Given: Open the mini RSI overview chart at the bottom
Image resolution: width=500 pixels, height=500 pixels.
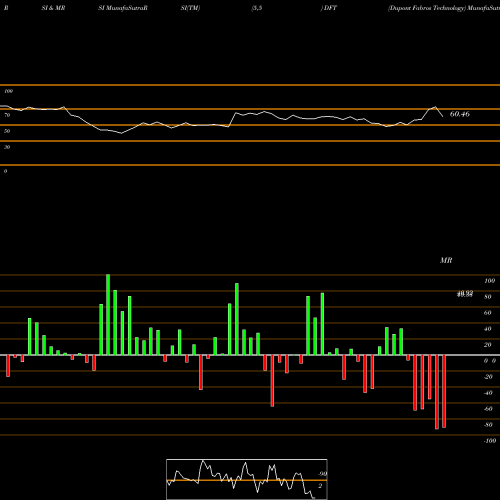Looking at the screenshot, I should coord(247,479).
